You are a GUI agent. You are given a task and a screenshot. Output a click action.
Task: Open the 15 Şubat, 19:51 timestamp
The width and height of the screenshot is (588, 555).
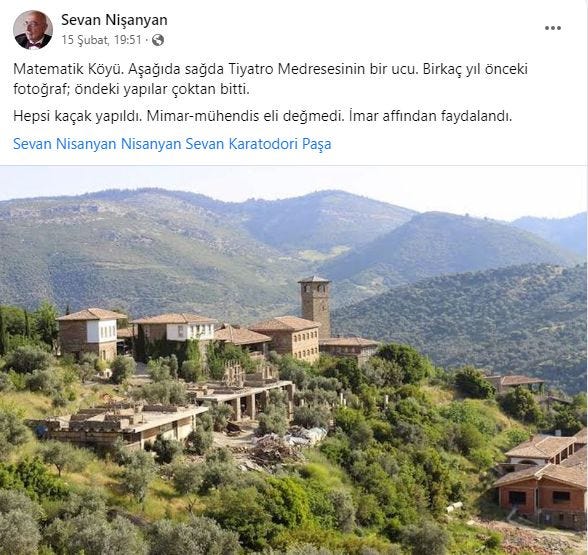click(x=102, y=40)
